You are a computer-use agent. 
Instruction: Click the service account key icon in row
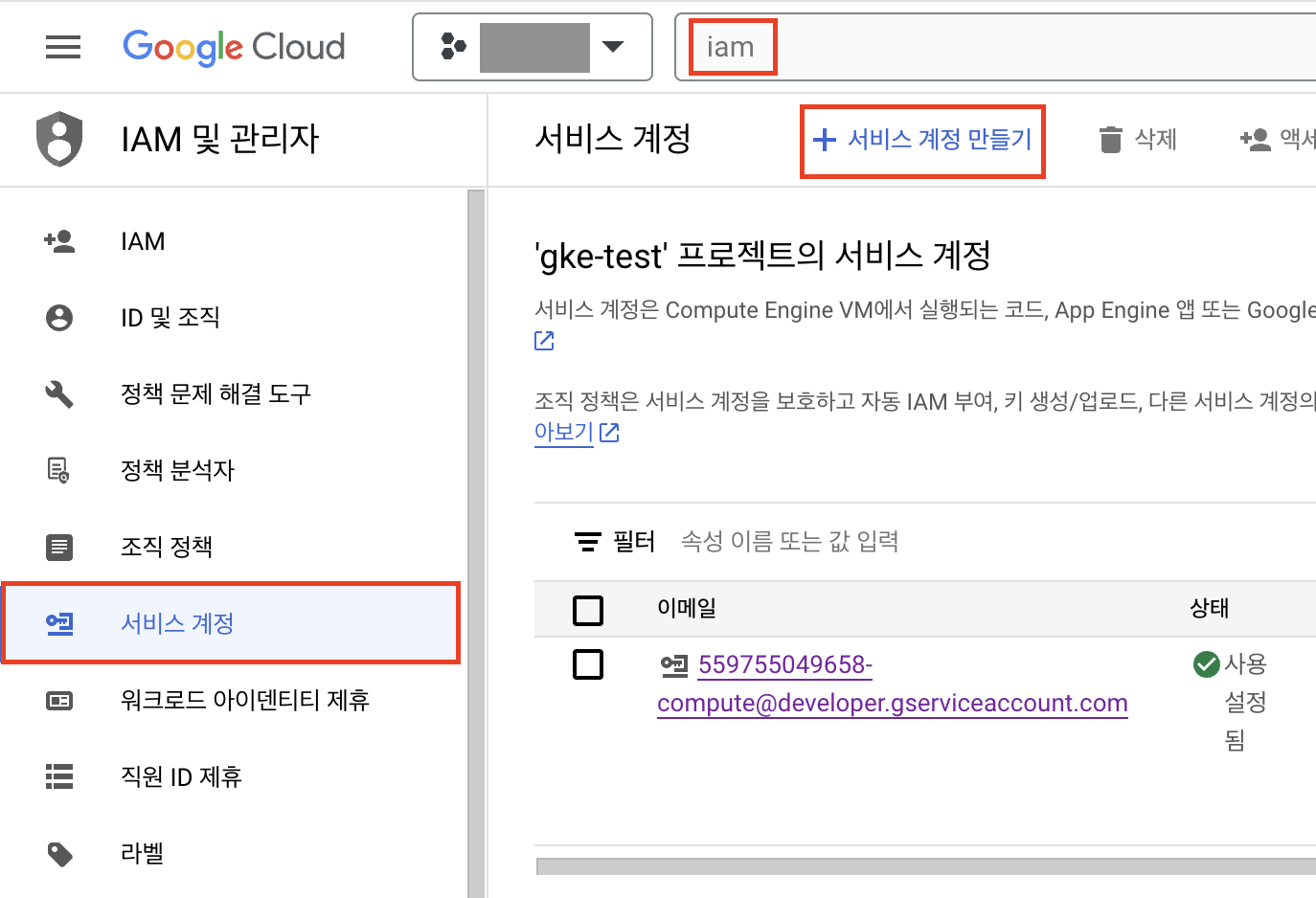(674, 664)
